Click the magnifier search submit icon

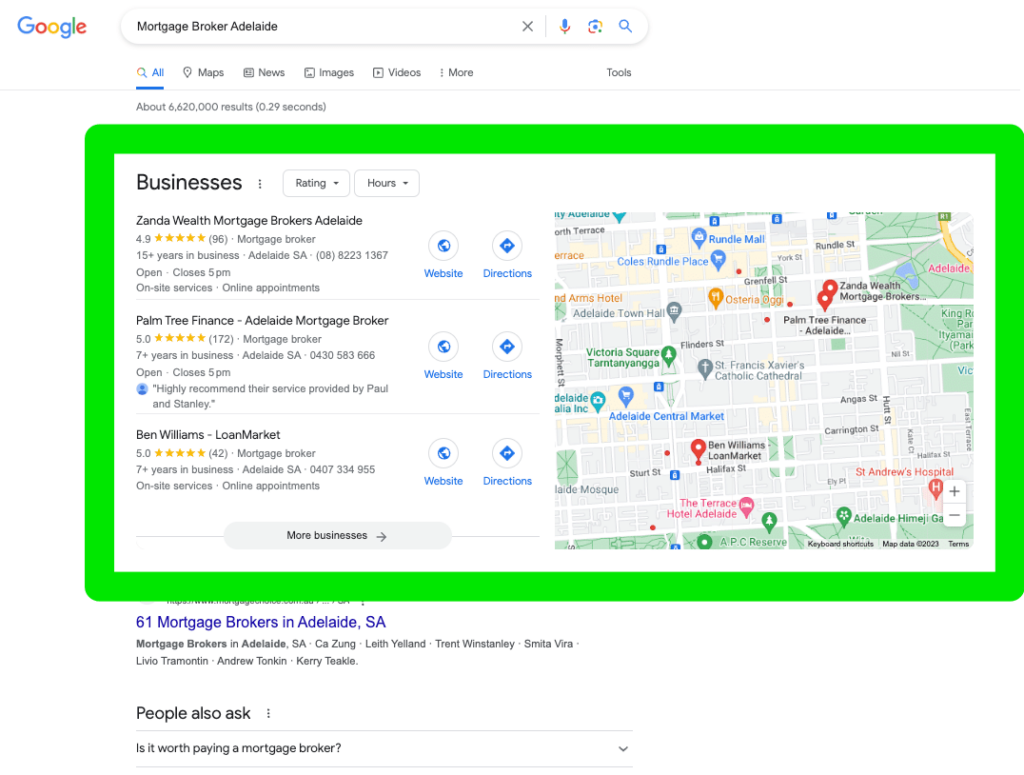pyautogui.click(x=625, y=26)
